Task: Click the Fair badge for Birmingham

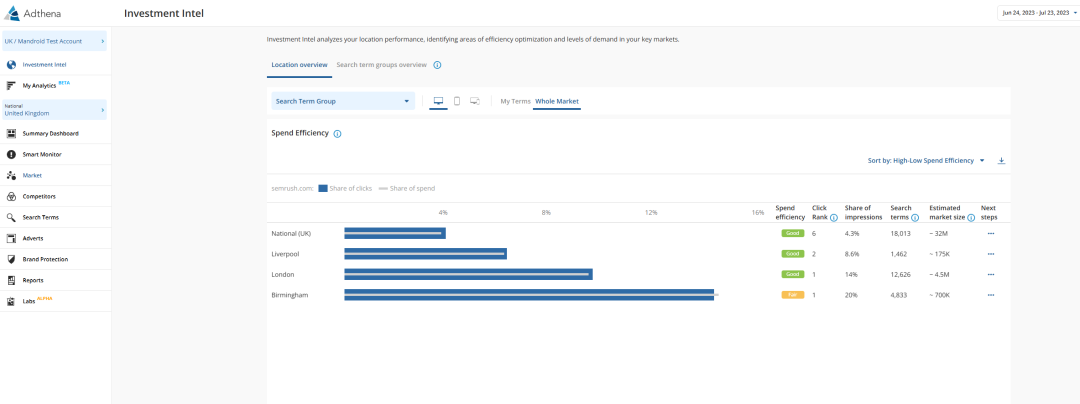Action: [793, 295]
